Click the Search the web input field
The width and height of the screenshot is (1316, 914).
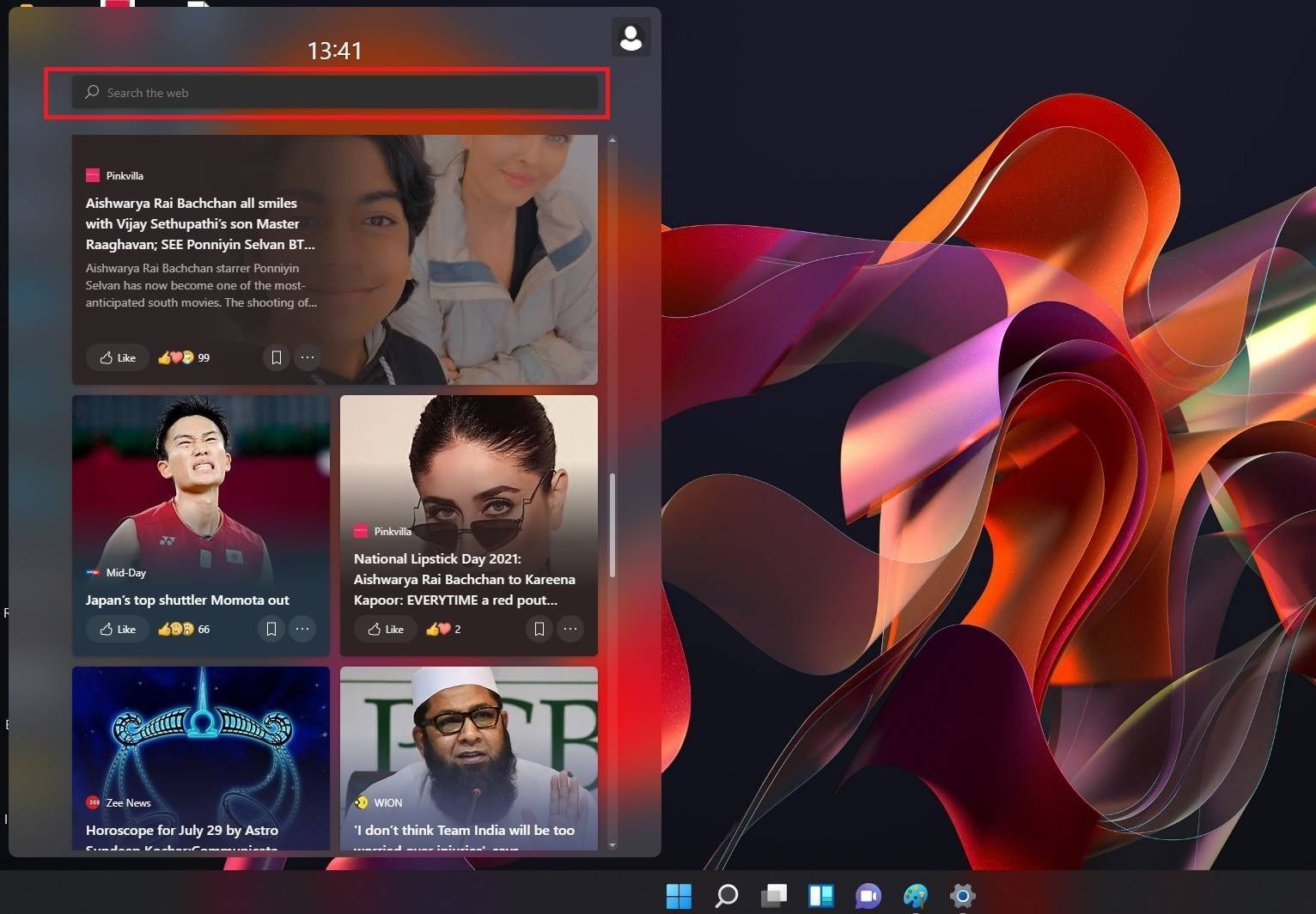[x=335, y=92]
